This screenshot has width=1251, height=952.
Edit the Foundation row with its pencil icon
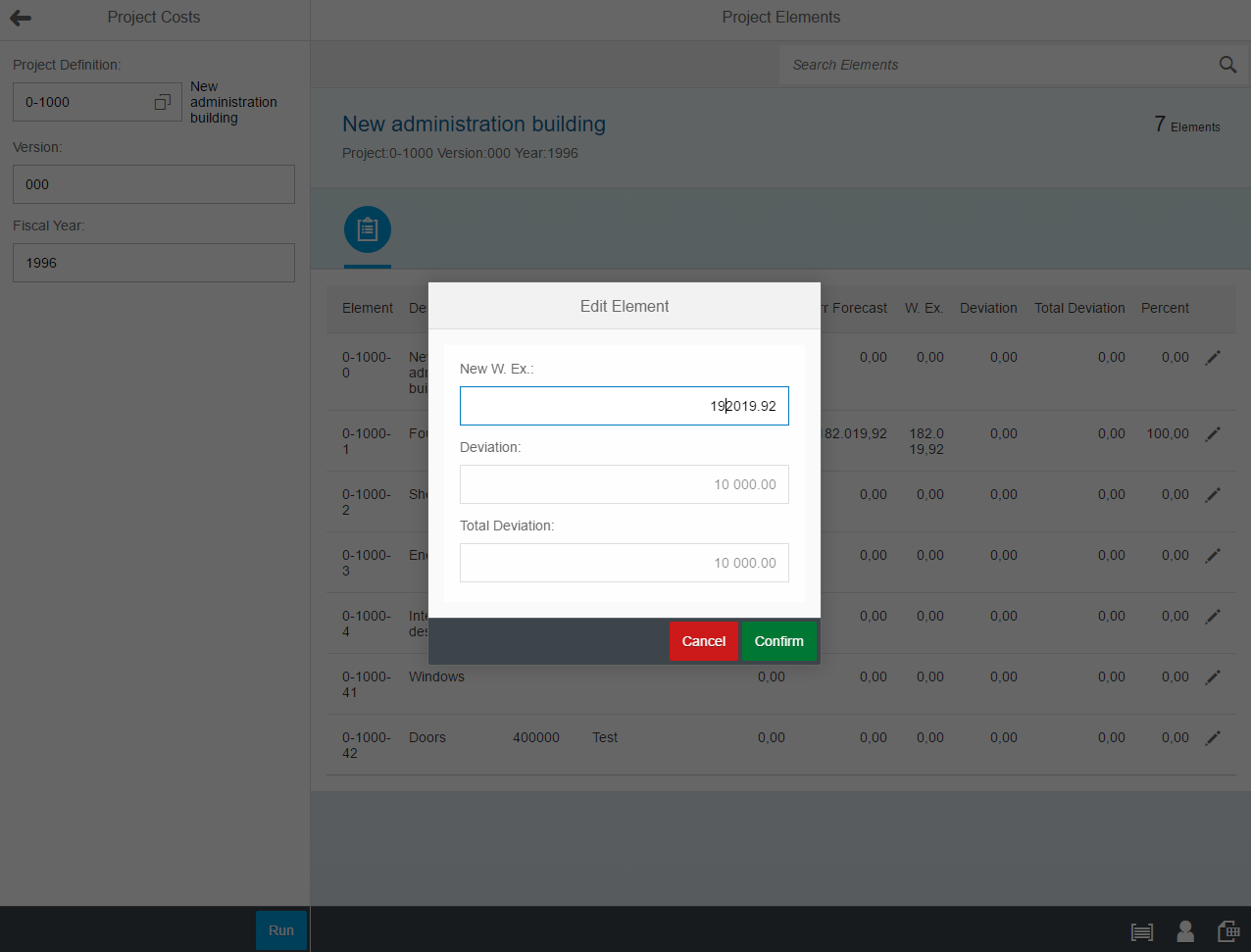(1213, 433)
